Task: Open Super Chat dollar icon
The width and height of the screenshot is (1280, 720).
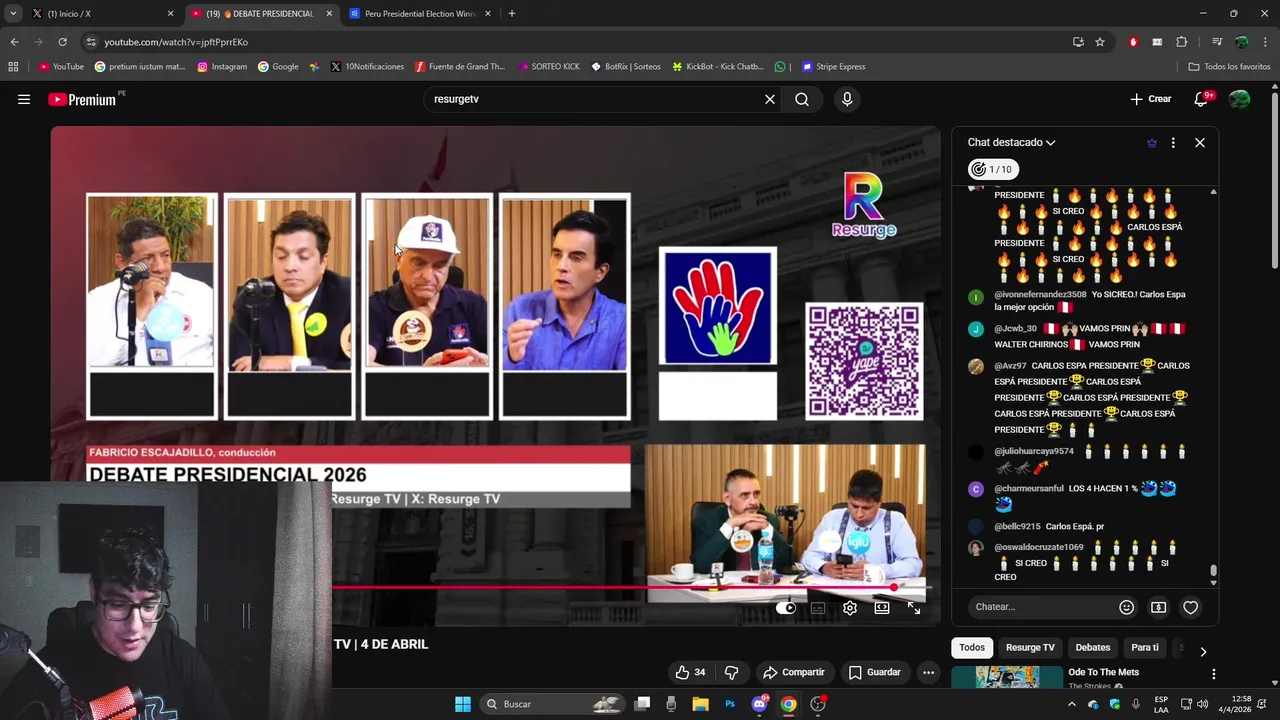Action: 1159,607
